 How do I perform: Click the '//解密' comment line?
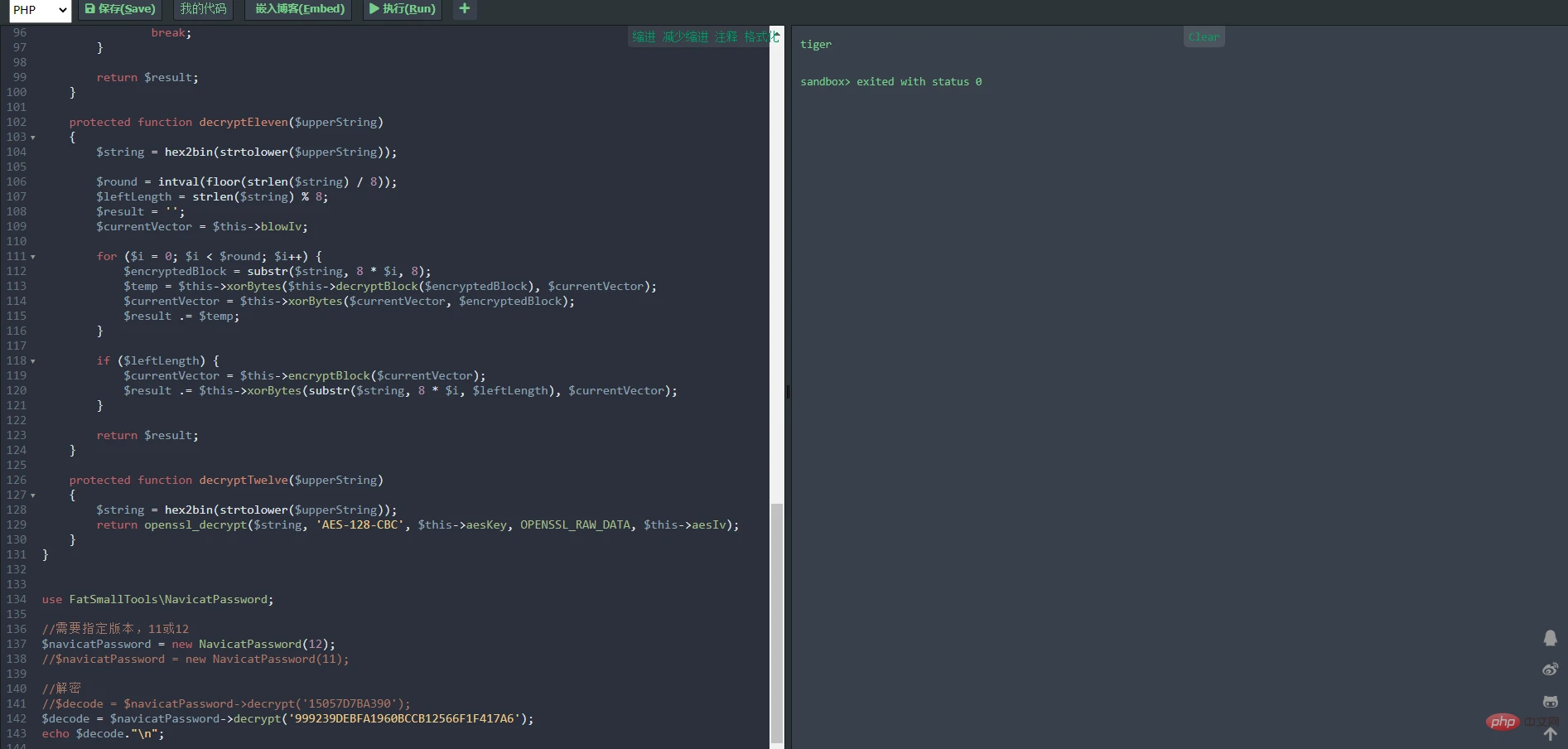pyautogui.click(x=61, y=689)
